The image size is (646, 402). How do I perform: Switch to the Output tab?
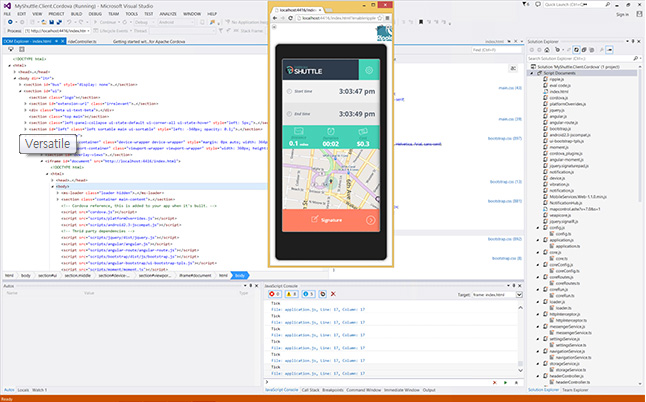pos(429,390)
